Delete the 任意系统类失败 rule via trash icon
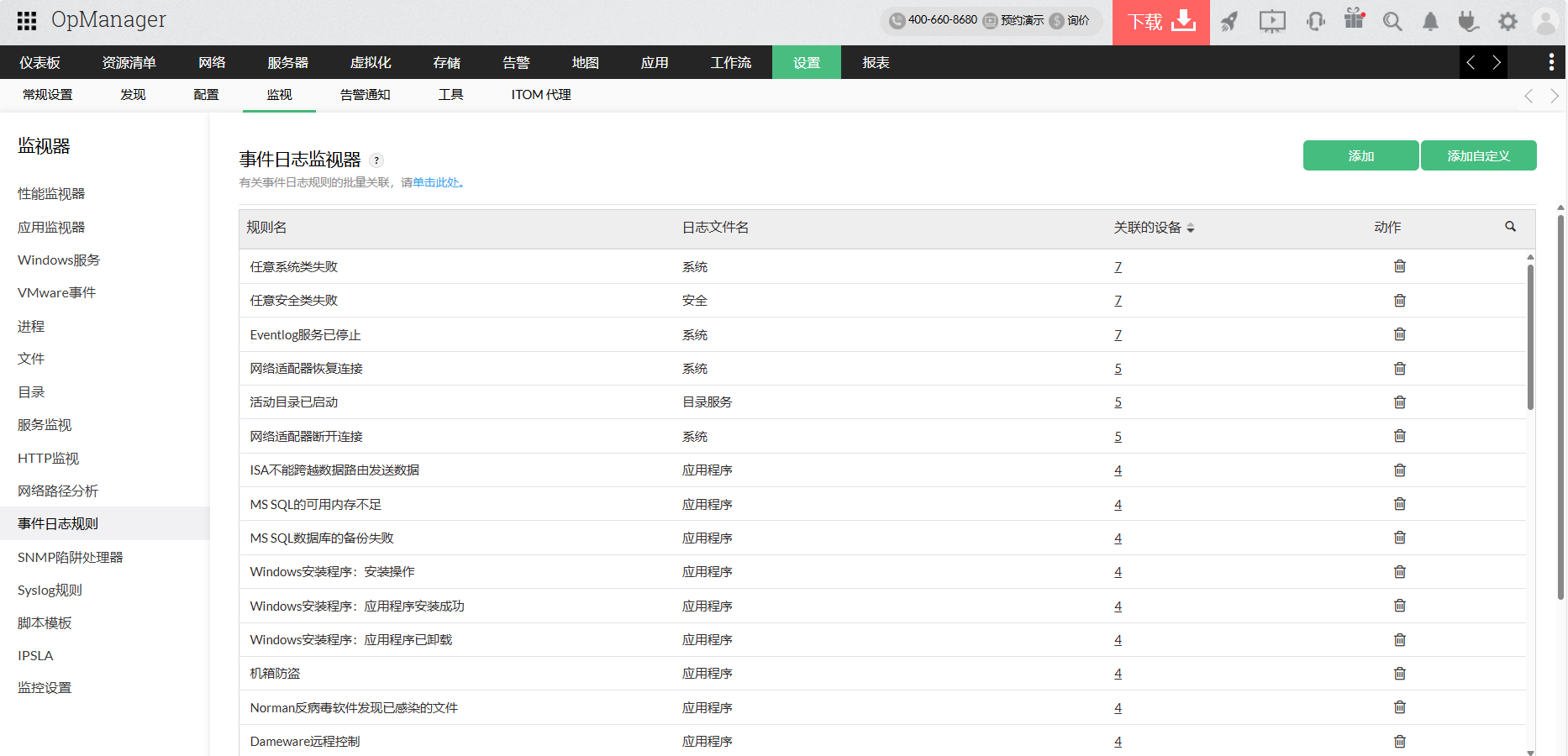 coord(1399,266)
